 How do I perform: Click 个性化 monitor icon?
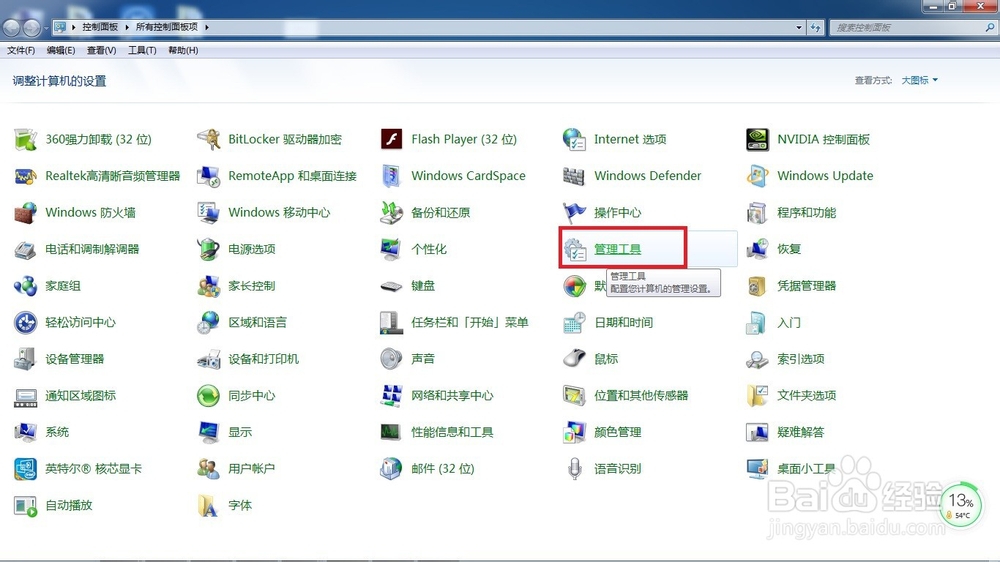[x=392, y=249]
